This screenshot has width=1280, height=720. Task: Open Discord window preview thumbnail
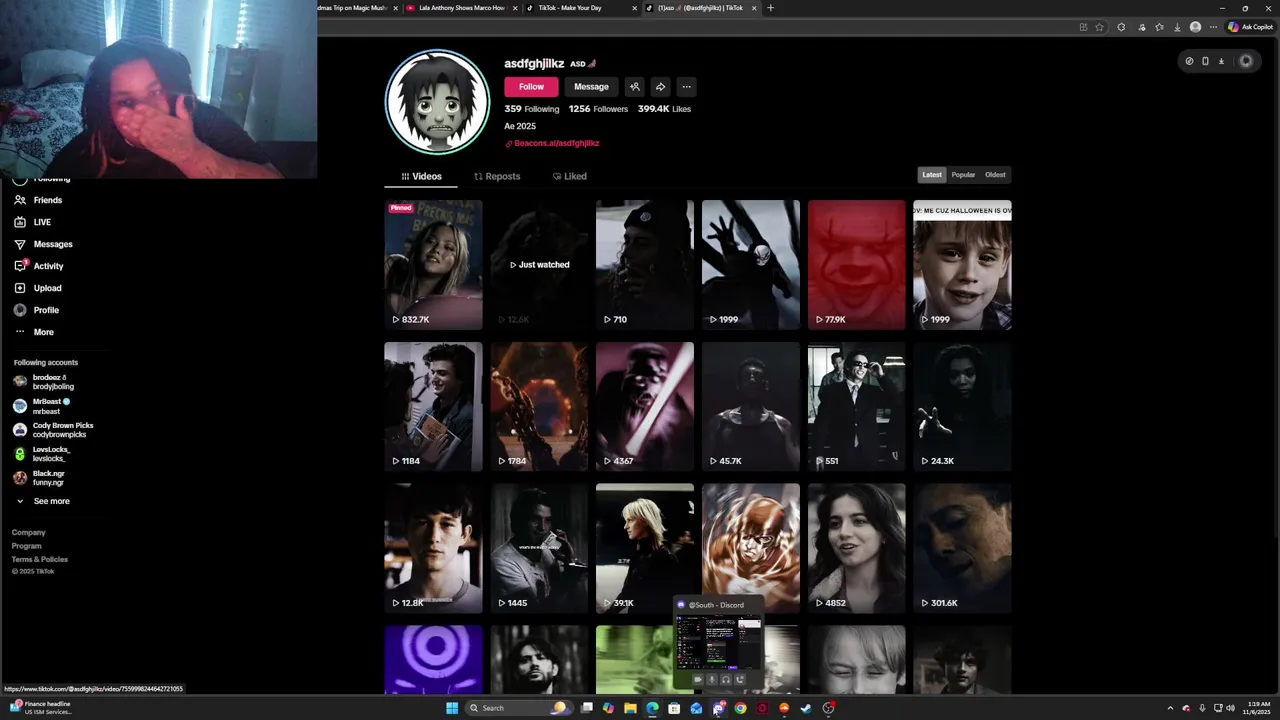pos(719,643)
